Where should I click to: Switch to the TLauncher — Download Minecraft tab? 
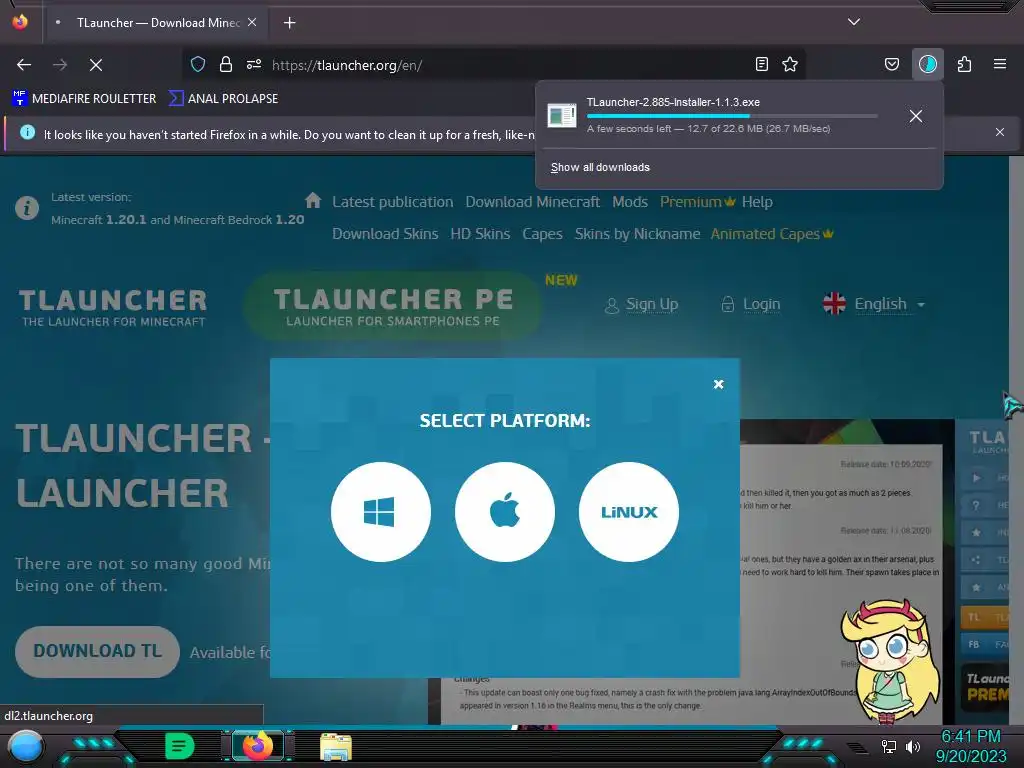click(x=158, y=23)
